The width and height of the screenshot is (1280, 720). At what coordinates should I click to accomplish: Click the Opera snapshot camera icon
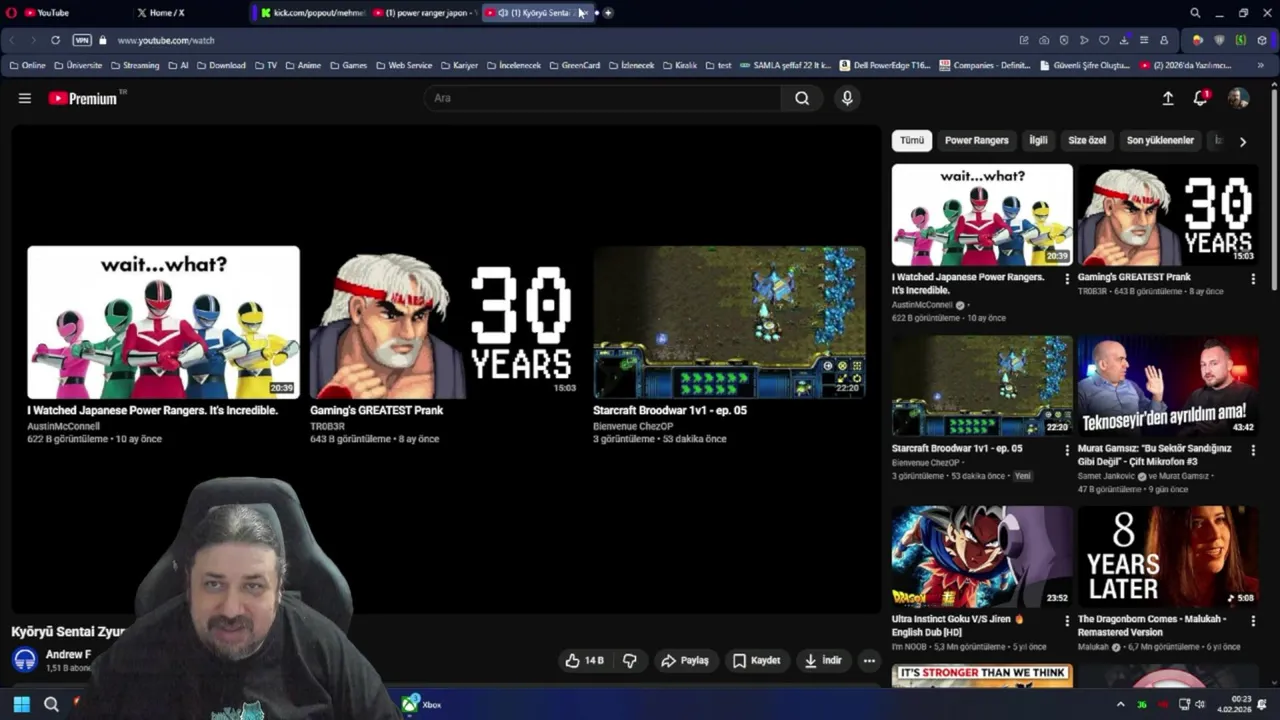[1044, 40]
